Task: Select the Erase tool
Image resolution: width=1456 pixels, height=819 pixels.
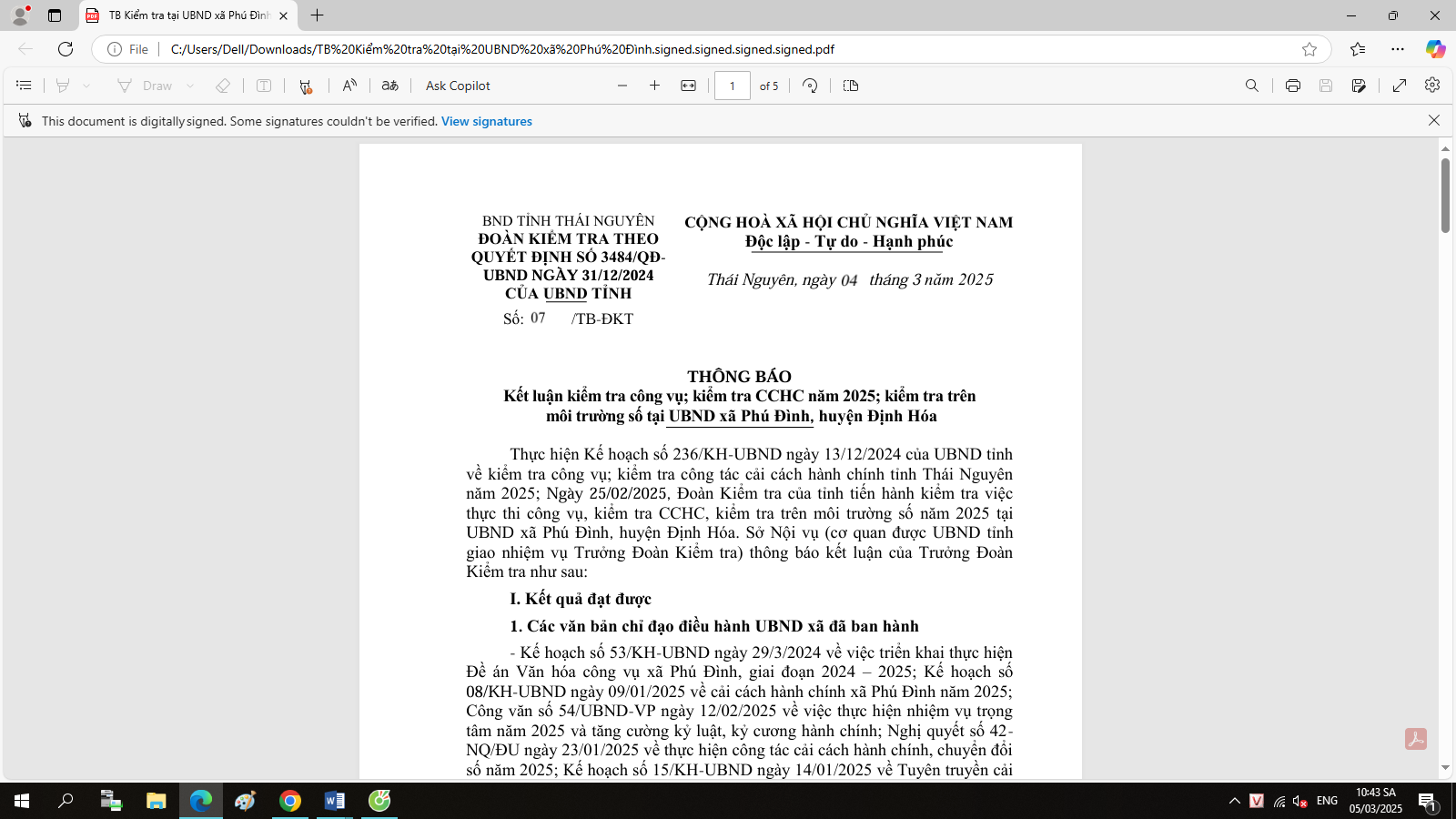Action: click(223, 86)
